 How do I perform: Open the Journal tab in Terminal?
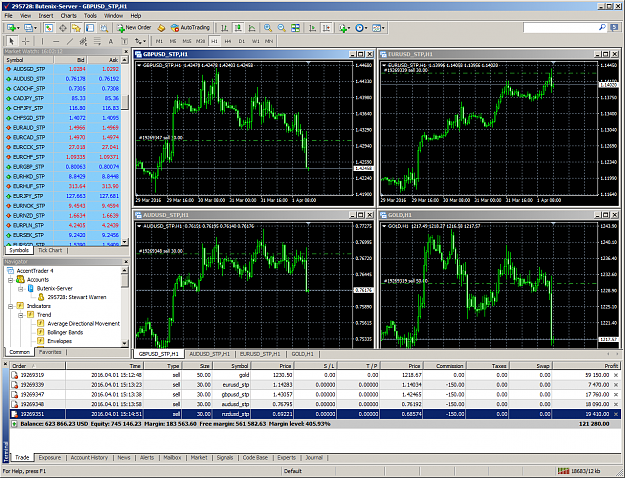[x=314, y=458]
